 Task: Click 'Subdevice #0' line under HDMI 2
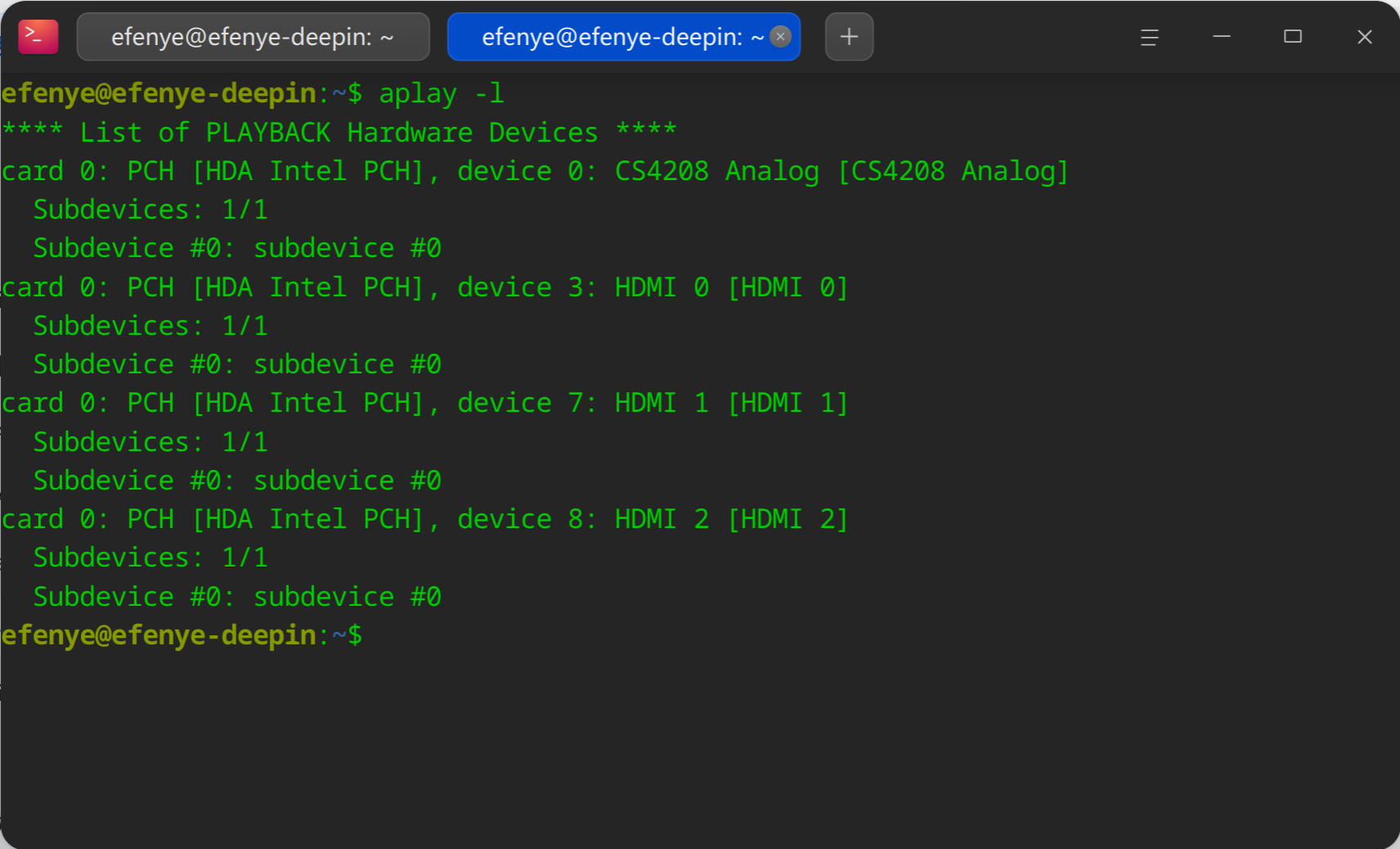tap(237, 597)
